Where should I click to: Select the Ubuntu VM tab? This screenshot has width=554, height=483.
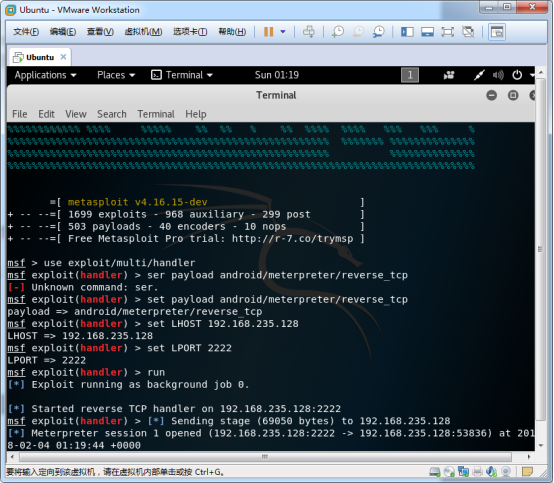40,57
